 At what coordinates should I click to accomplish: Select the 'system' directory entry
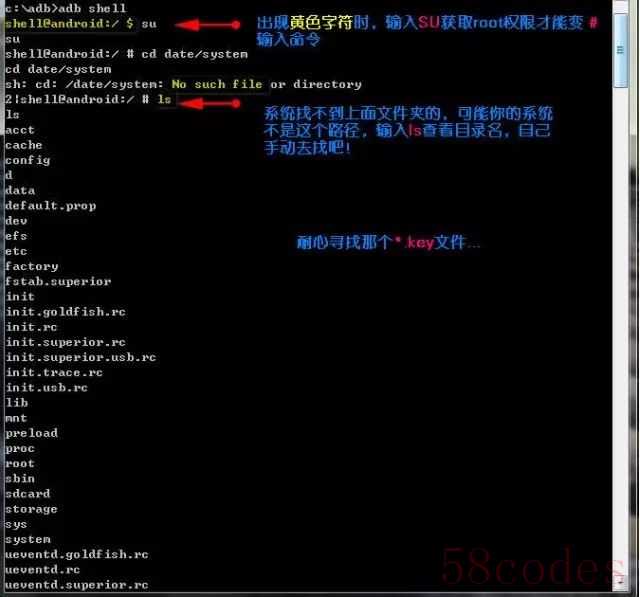tap(27, 539)
